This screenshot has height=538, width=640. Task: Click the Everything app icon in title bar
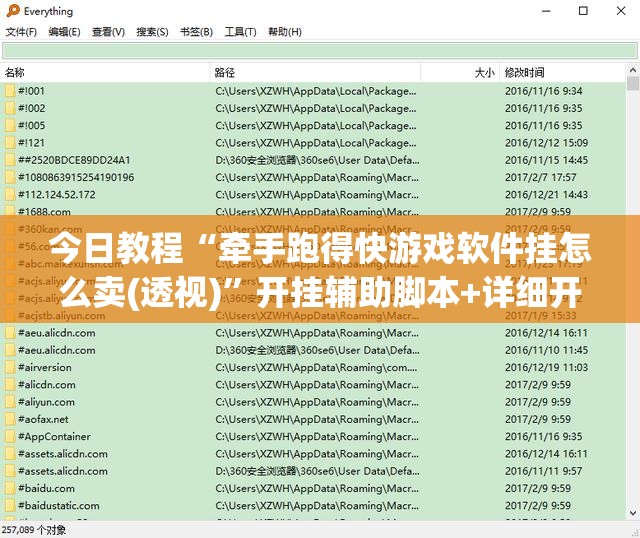click(13, 11)
